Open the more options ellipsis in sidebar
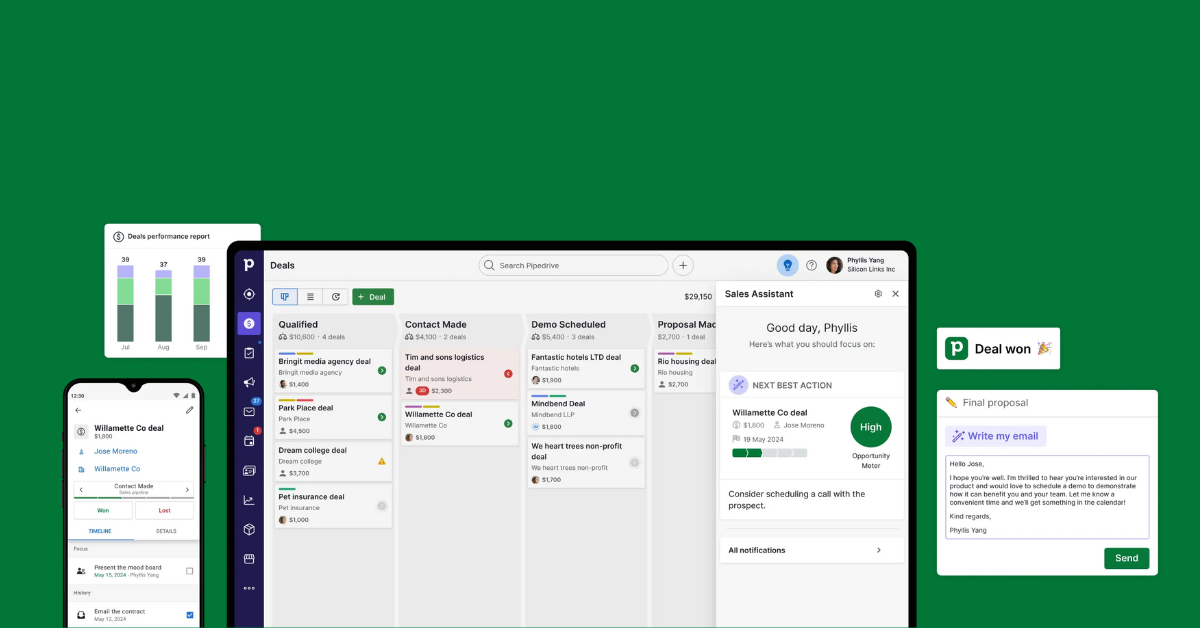Viewport: 1200px width, 628px height. pos(249,588)
